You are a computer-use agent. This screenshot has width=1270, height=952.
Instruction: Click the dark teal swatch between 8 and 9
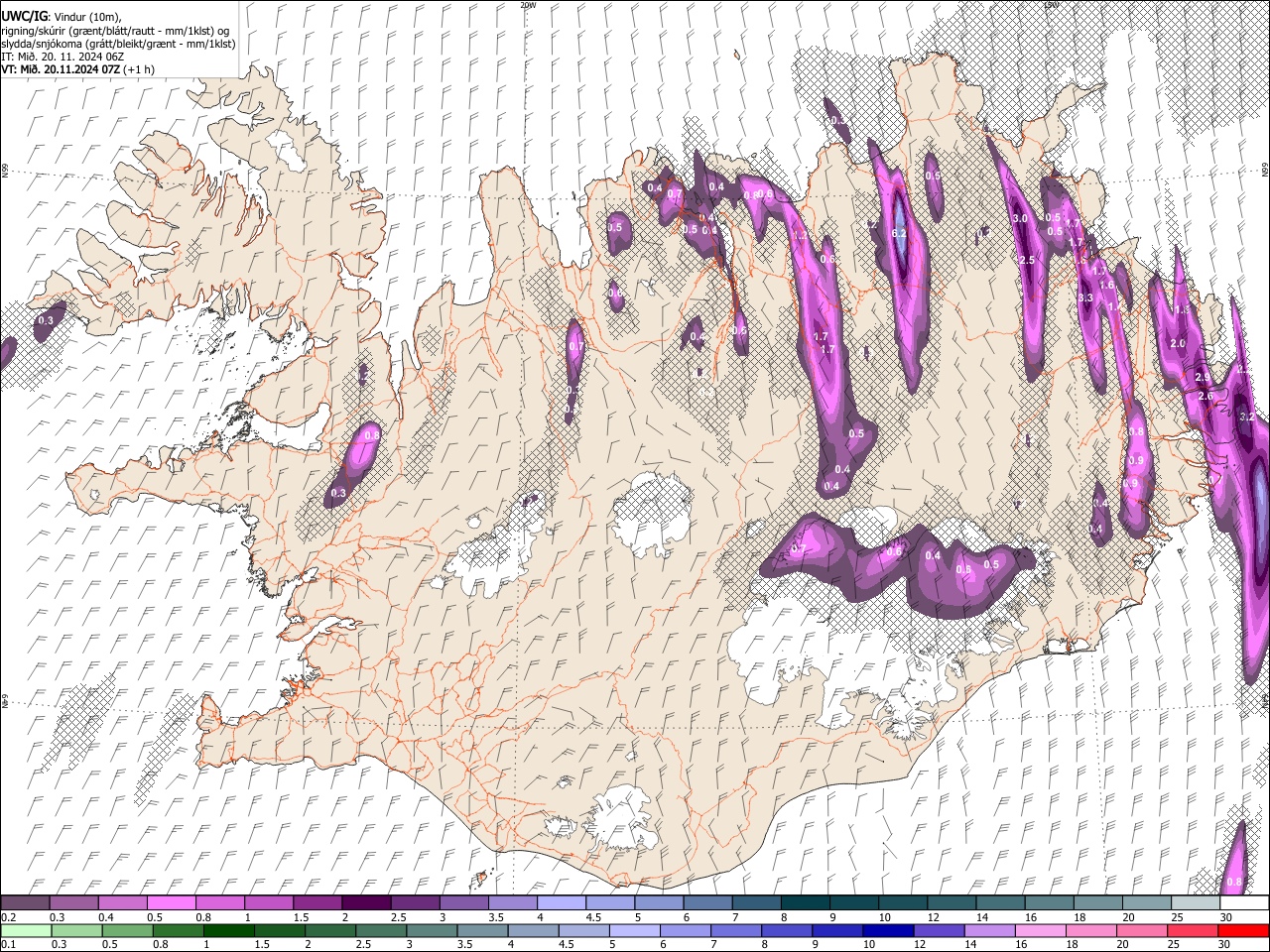pyautogui.click(x=806, y=902)
